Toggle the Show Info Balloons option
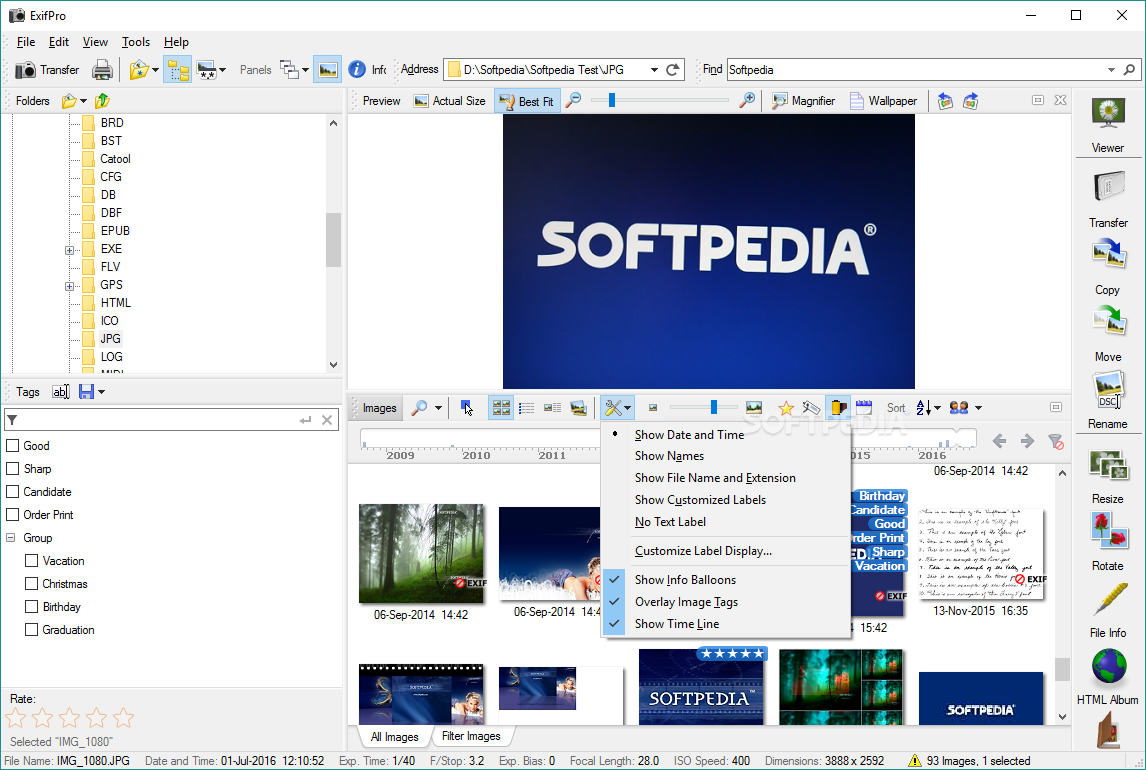This screenshot has width=1146, height=770. pyautogui.click(x=726, y=579)
